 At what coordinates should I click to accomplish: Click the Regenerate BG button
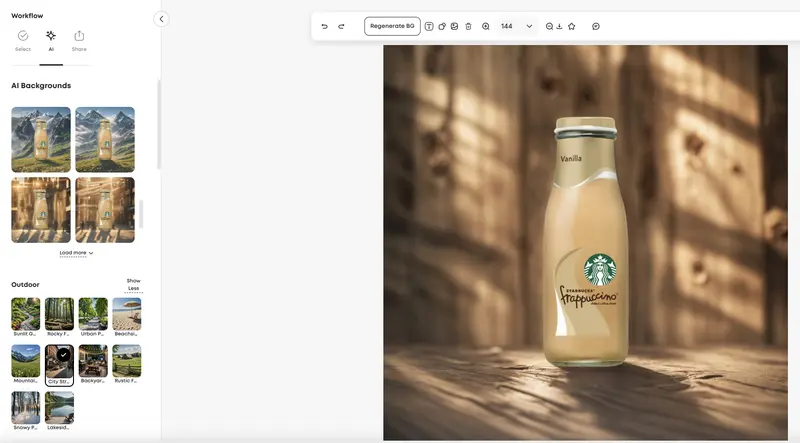(x=392, y=26)
